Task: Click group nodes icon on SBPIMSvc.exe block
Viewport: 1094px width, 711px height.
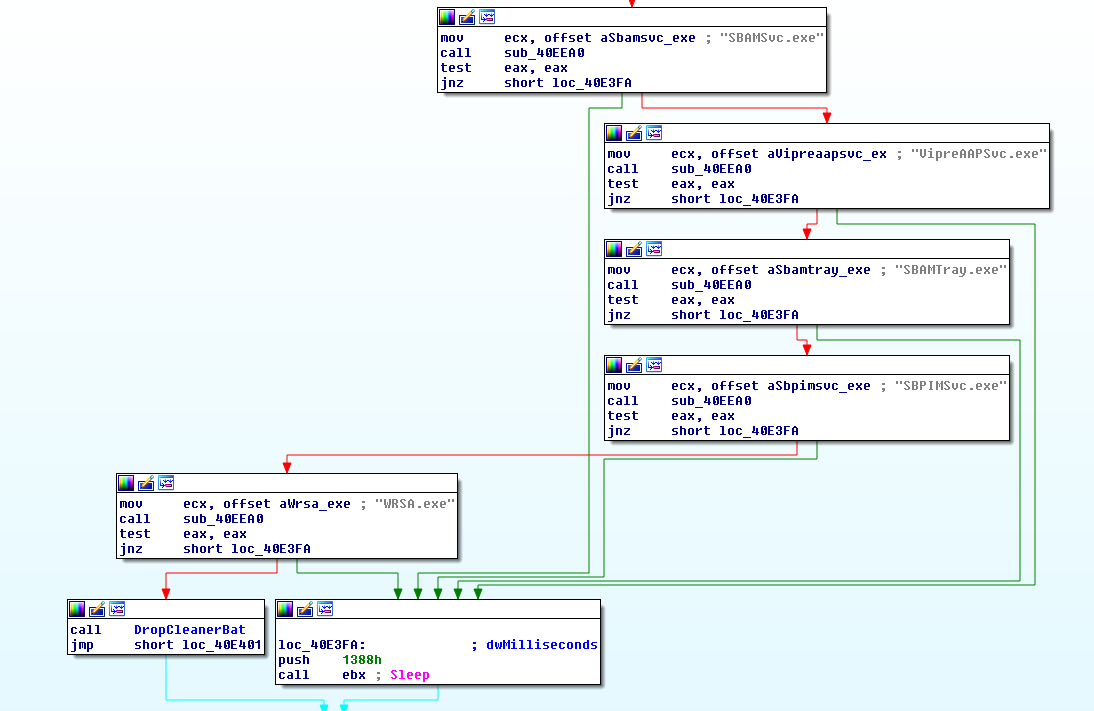Action: point(654,365)
